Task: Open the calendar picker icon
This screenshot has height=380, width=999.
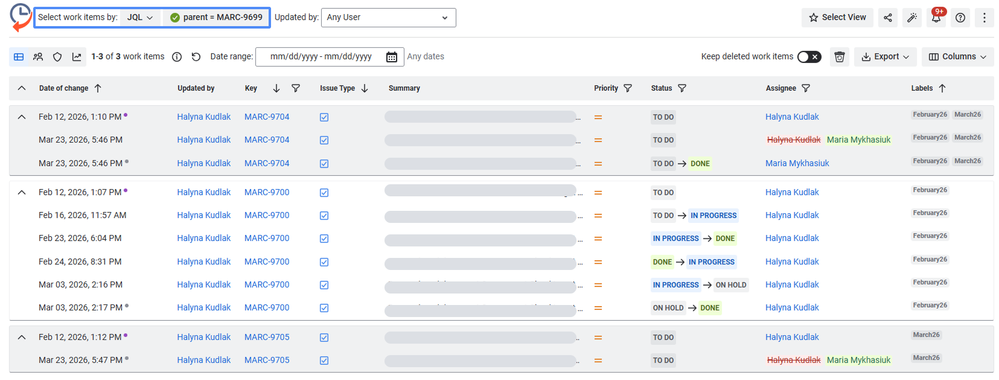Action: coord(391,57)
